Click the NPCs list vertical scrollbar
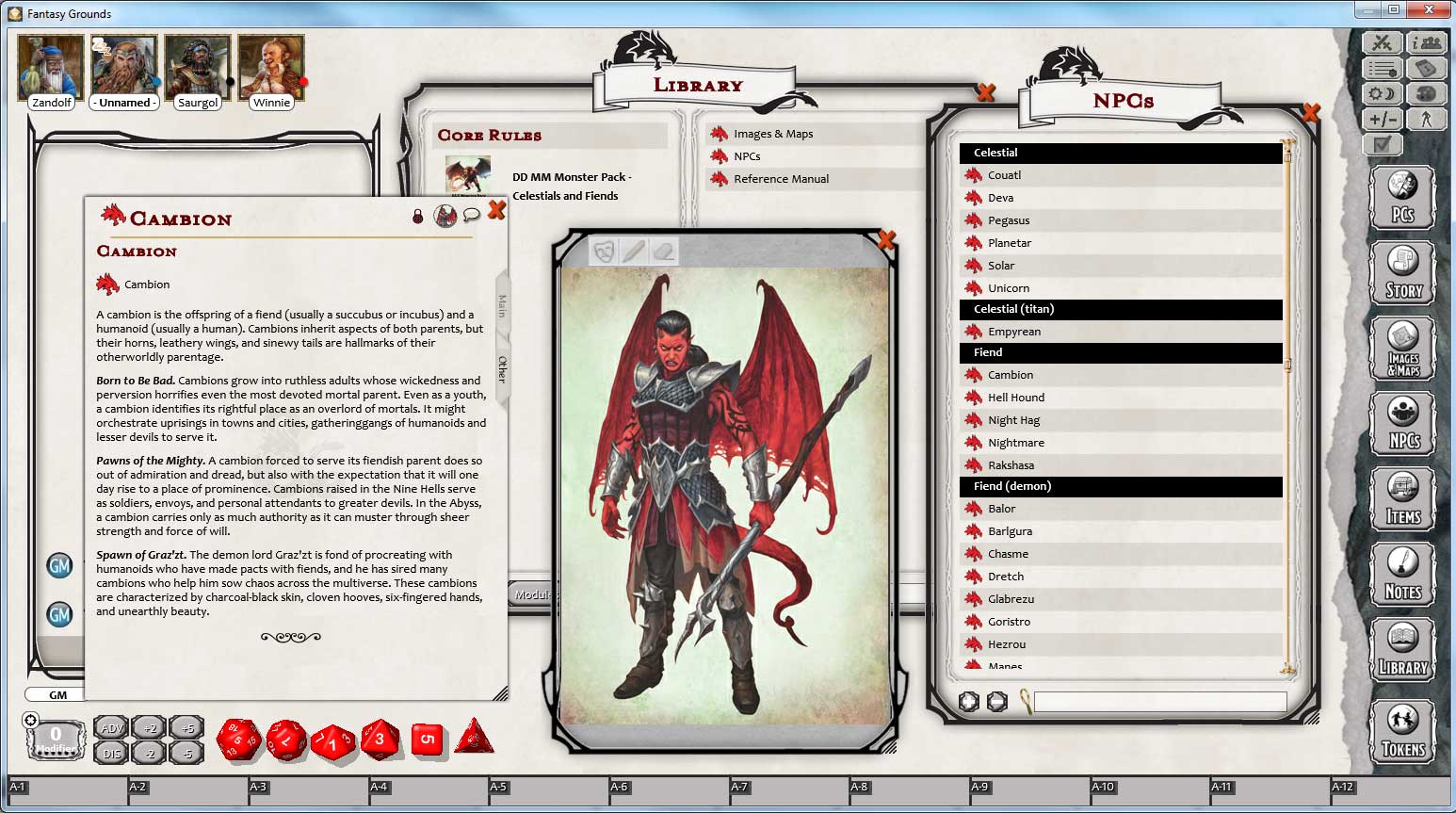The image size is (1456, 813). [x=1287, y=405]
